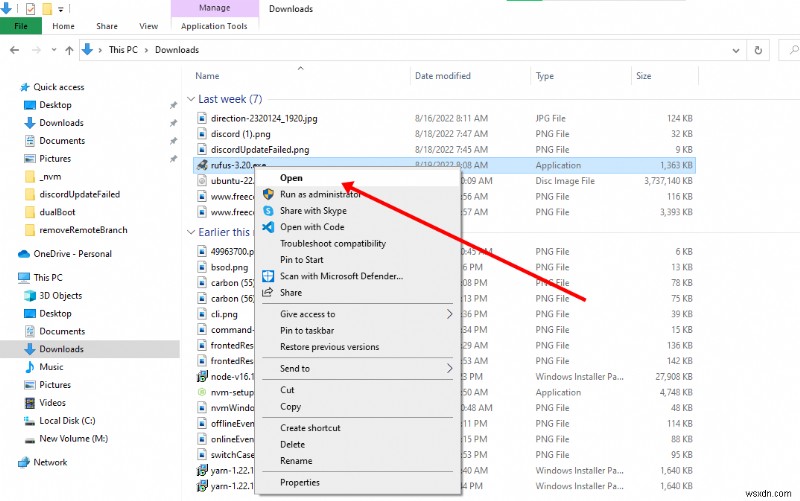Click the Properties checkmark icon in title bar
The image size is (800, 501).
[30, 8]
